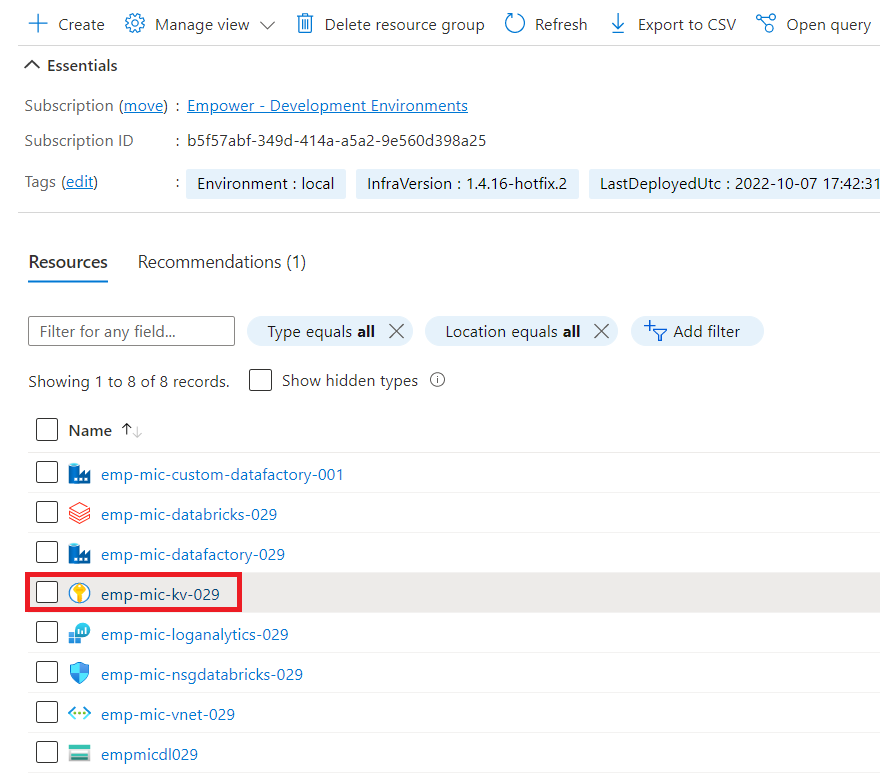Click the Delete resource group trash icon
The image size is (880, 781).
[x=305, y=24]
